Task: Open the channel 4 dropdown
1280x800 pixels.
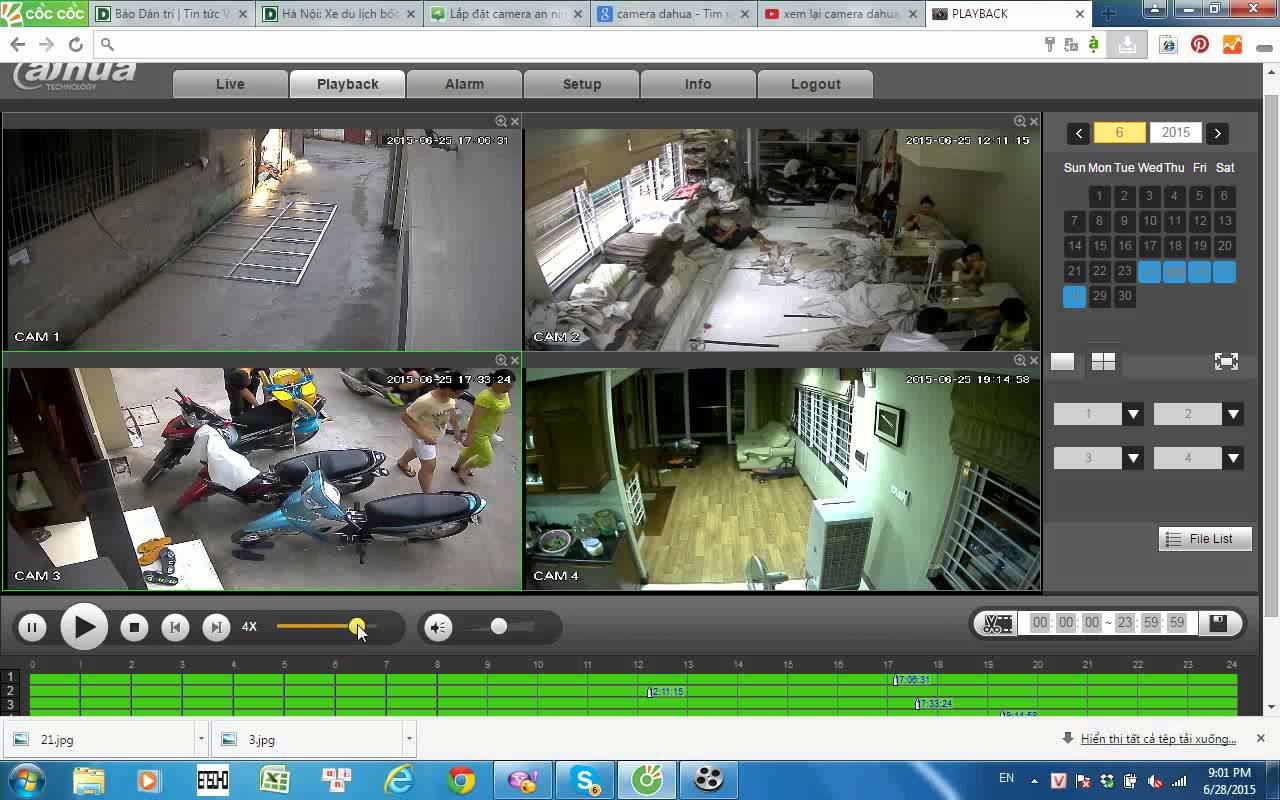Action: pyautogui.click(x=1232, y=457)
